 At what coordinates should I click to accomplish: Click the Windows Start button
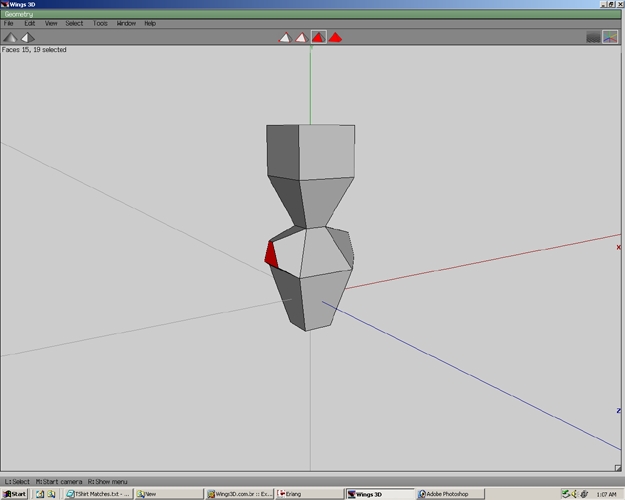click(14, 494)
